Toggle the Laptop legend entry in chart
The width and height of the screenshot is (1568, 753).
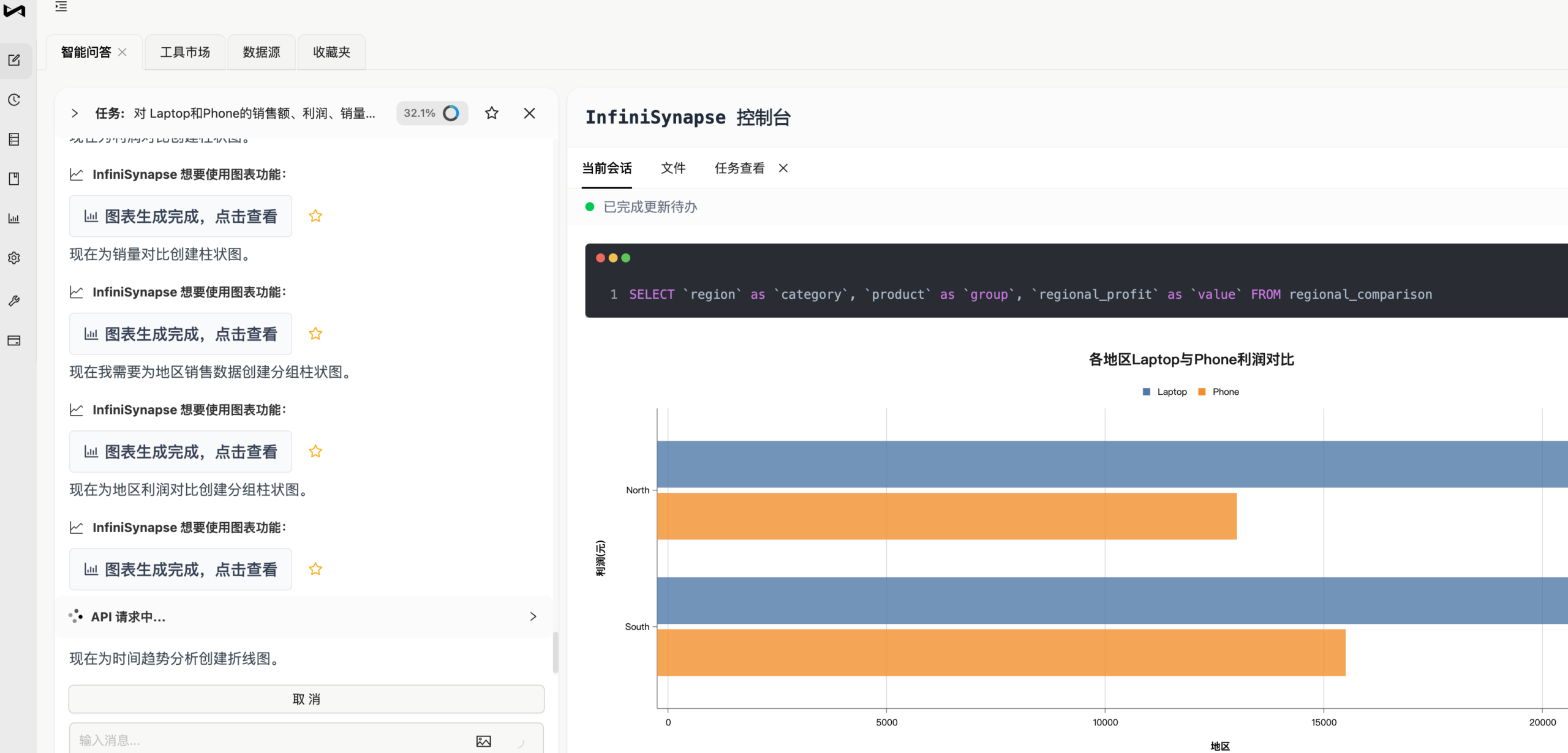tap(1164, 392)
